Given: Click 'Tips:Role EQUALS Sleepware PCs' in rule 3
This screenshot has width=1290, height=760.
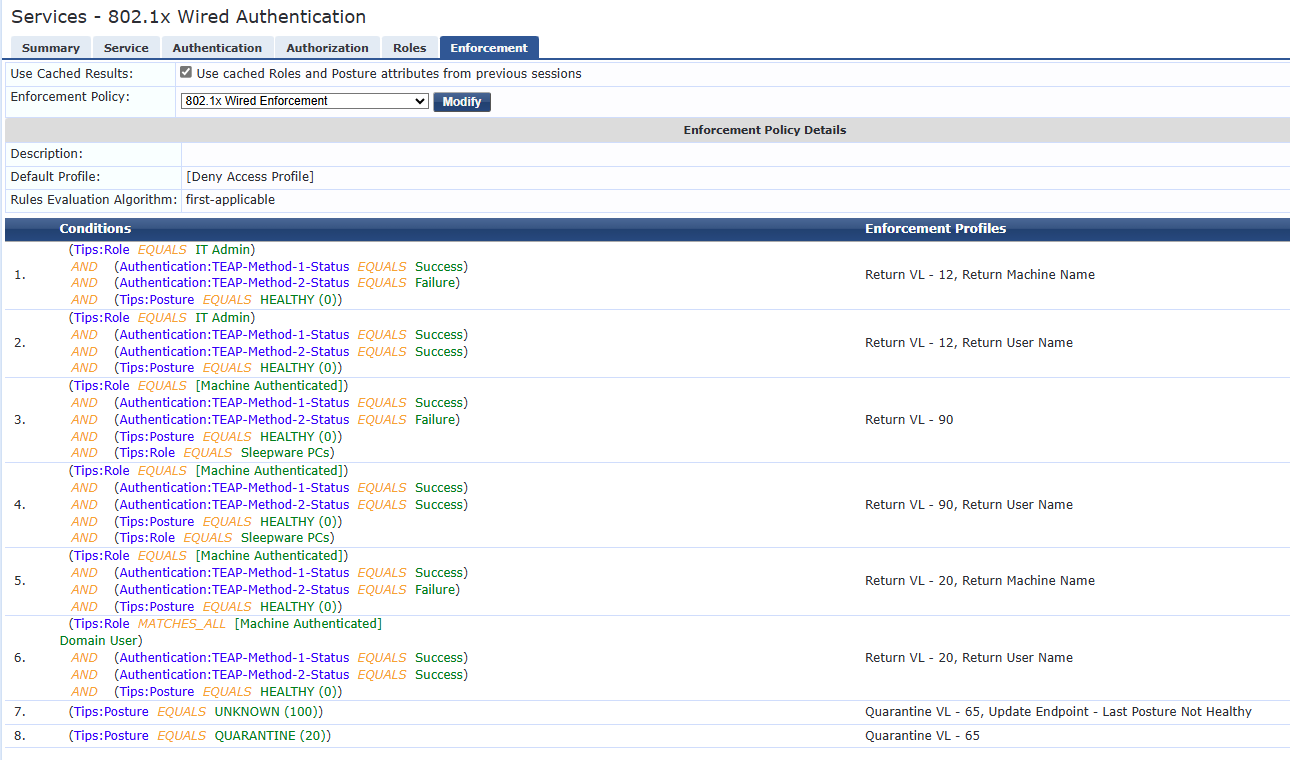Looking at the screenshot, I should click(x=224, y=453).
